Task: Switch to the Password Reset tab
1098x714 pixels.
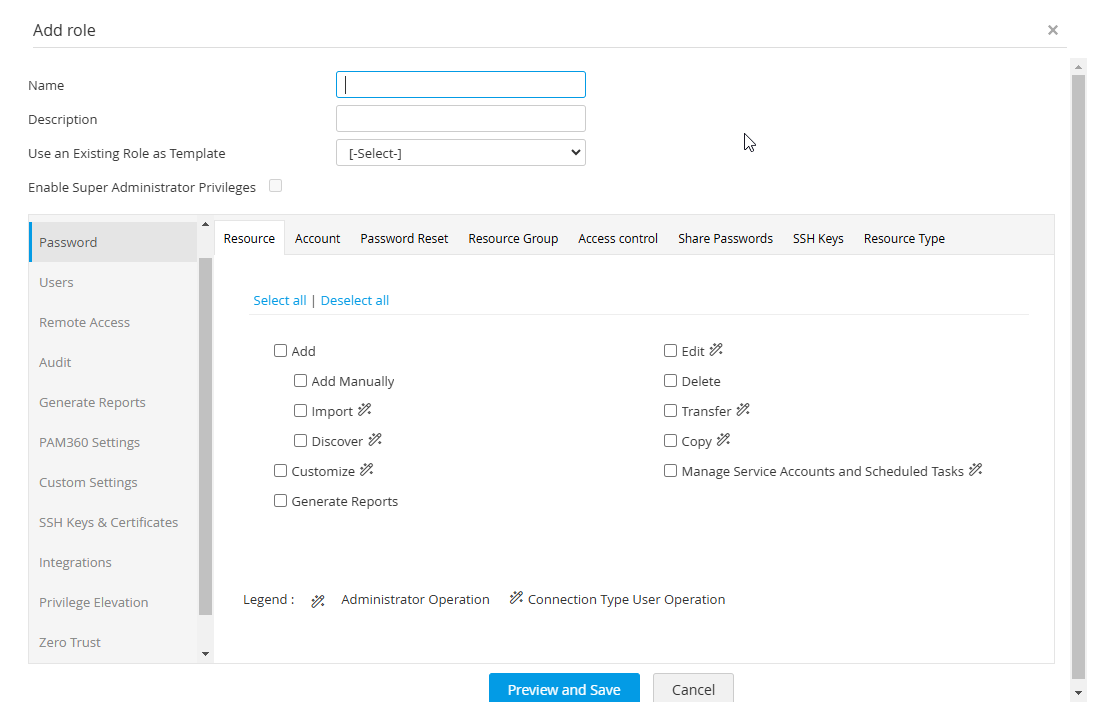Action: (x=404, y=239)
